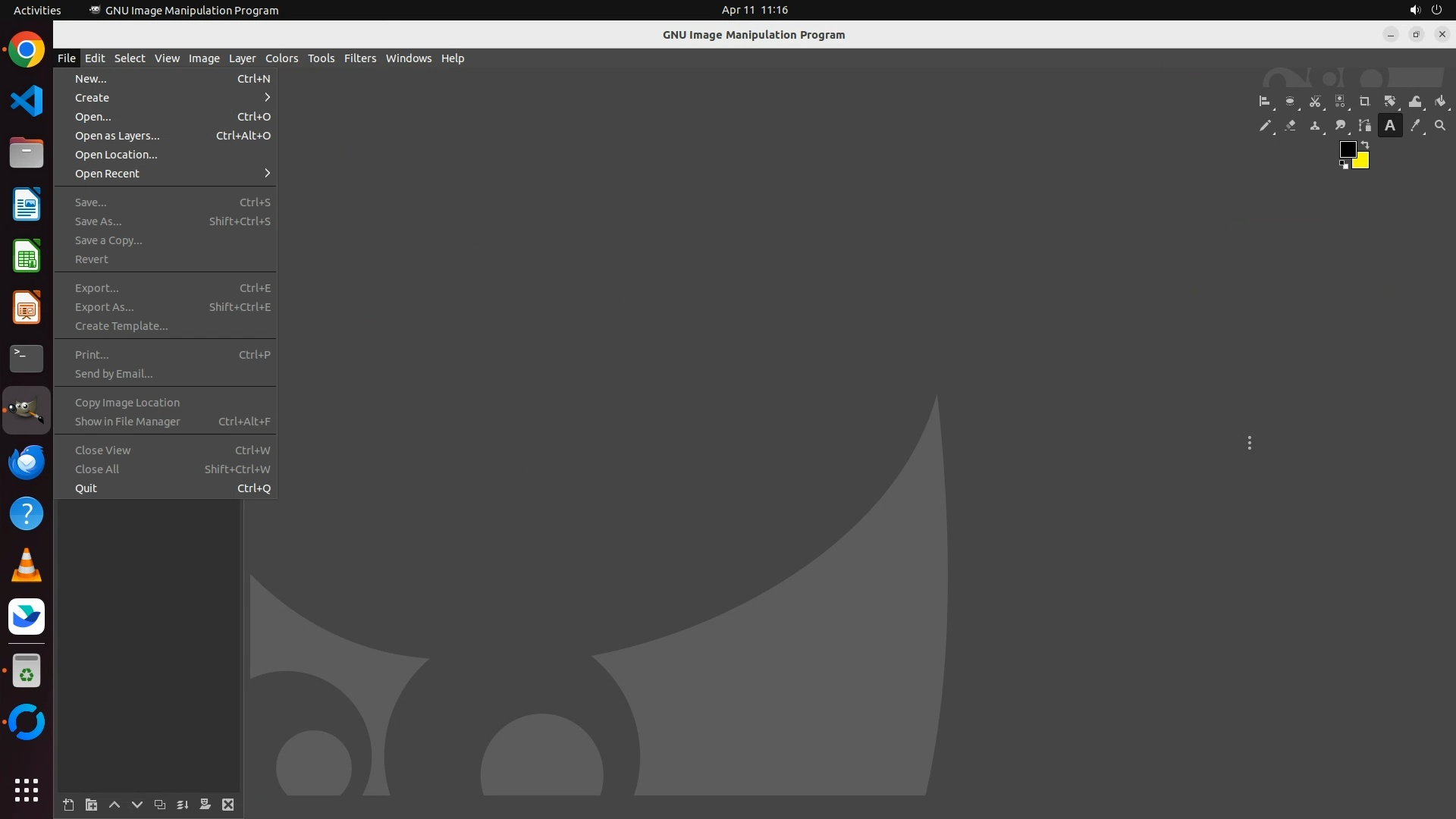Choose Open as Layers from File menu

click(x=118, y=136)
